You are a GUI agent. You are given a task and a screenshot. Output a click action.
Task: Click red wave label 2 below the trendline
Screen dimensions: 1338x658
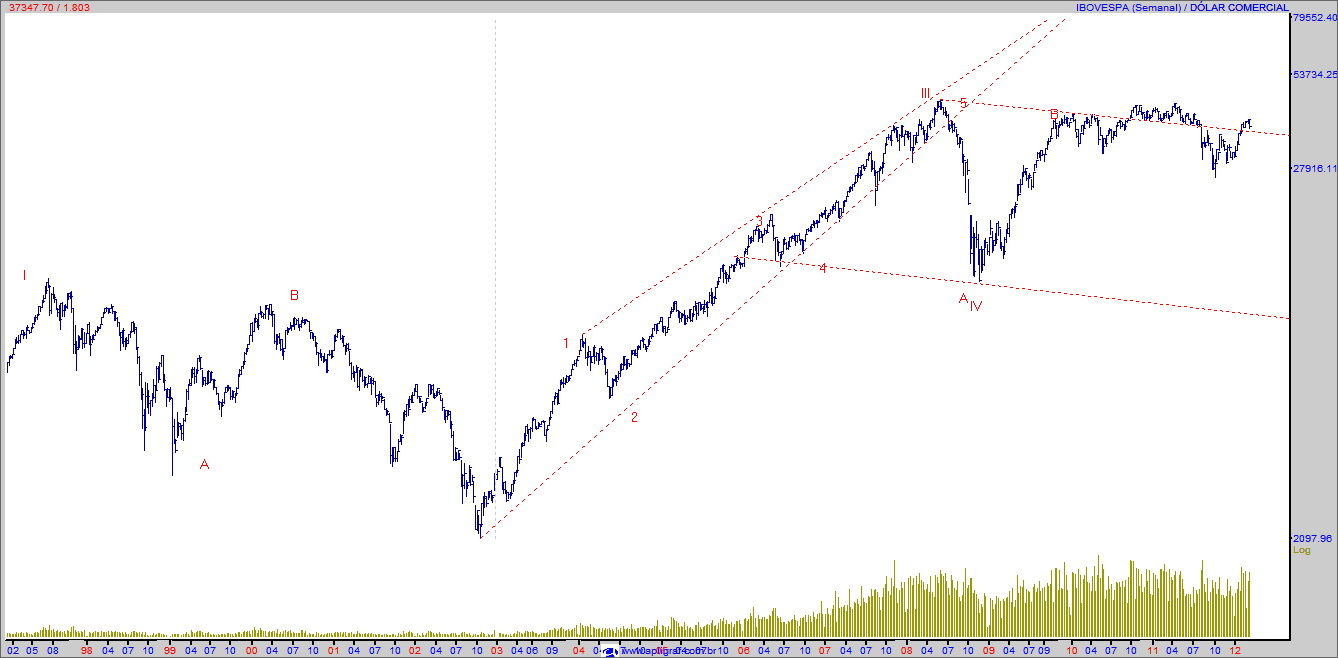[x=634, y=417]
